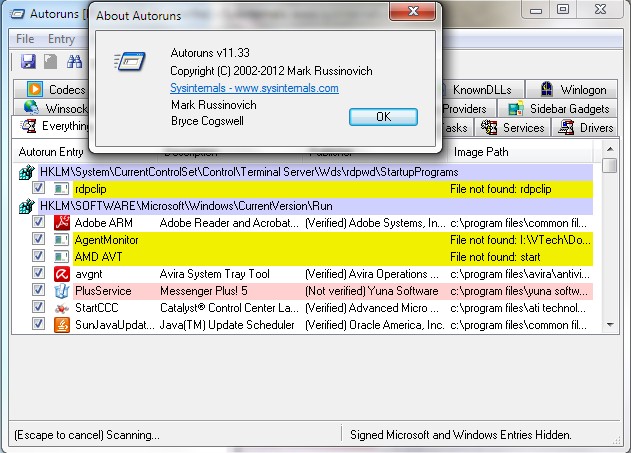Viewport: 631px width, 453px height.
Task: Click 'File not found: start' image path
Action: click(495, 257)
